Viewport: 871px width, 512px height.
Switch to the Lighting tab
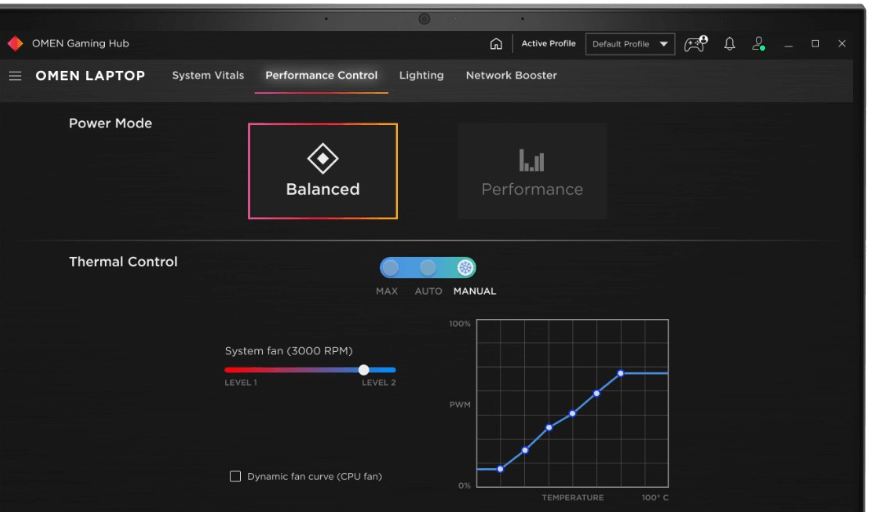coord(421,76)
